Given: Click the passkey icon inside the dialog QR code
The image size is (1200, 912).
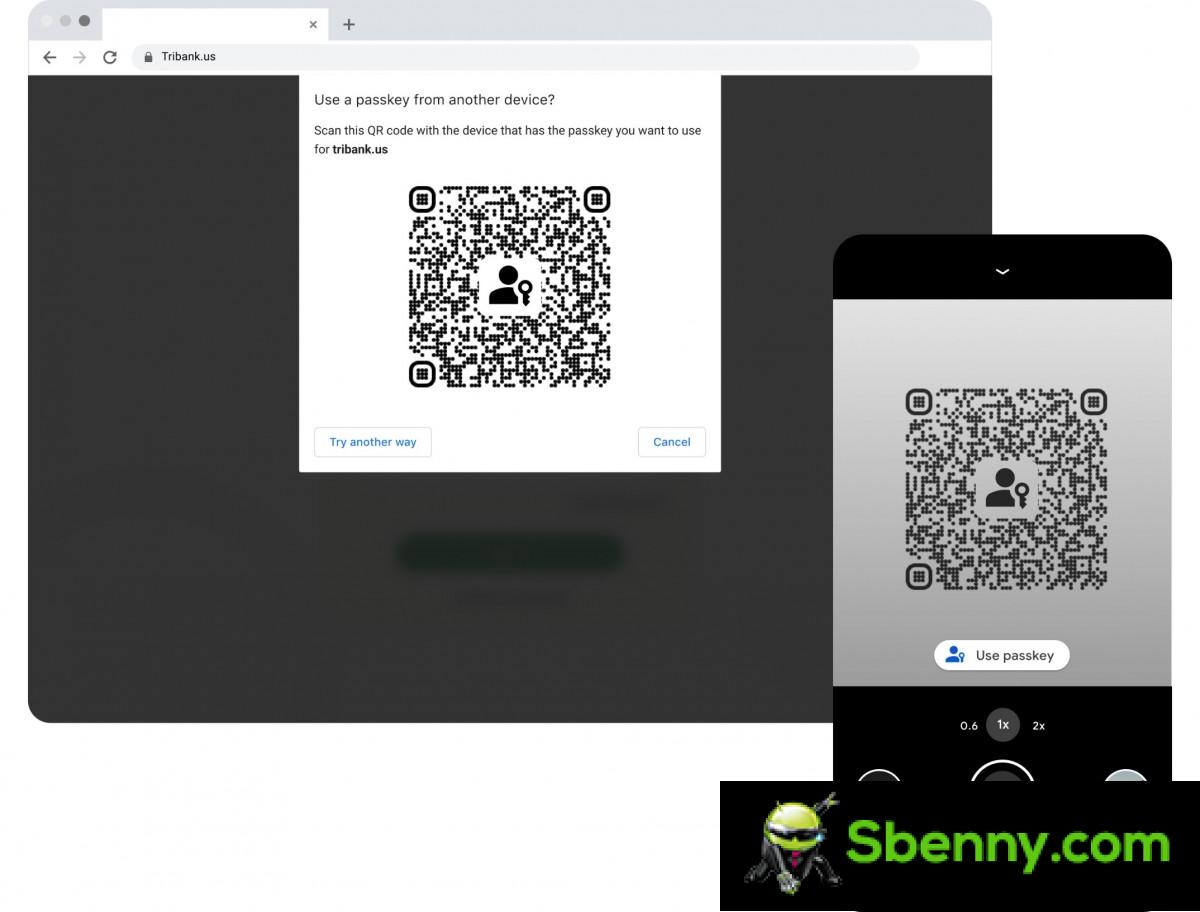Looking at the screenshot, I should pos(510,286).
